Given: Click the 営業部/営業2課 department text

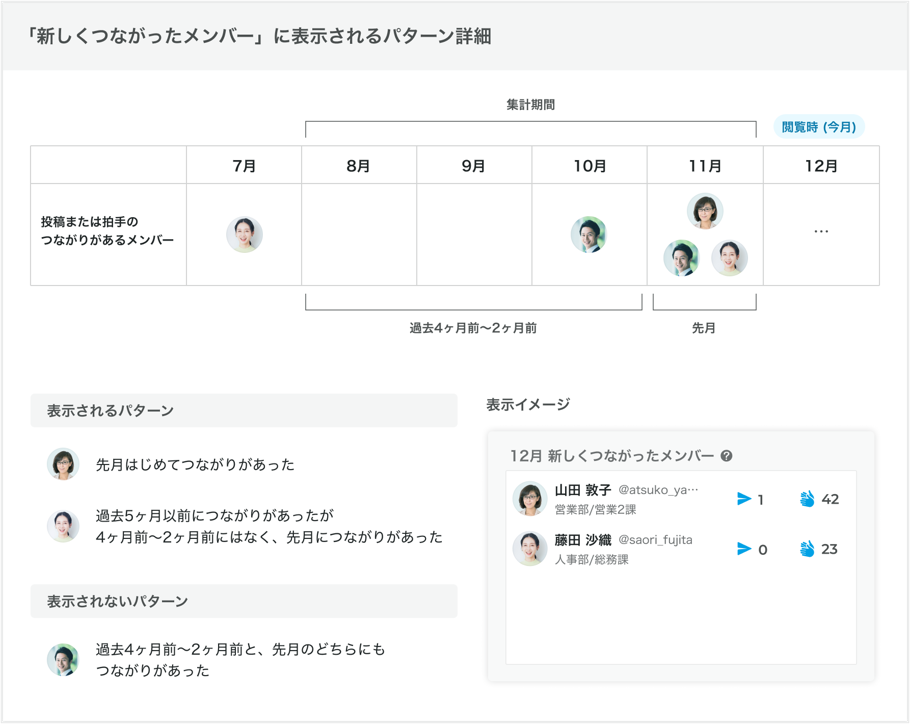Looking at the screenshot, I should pos(595,509).
